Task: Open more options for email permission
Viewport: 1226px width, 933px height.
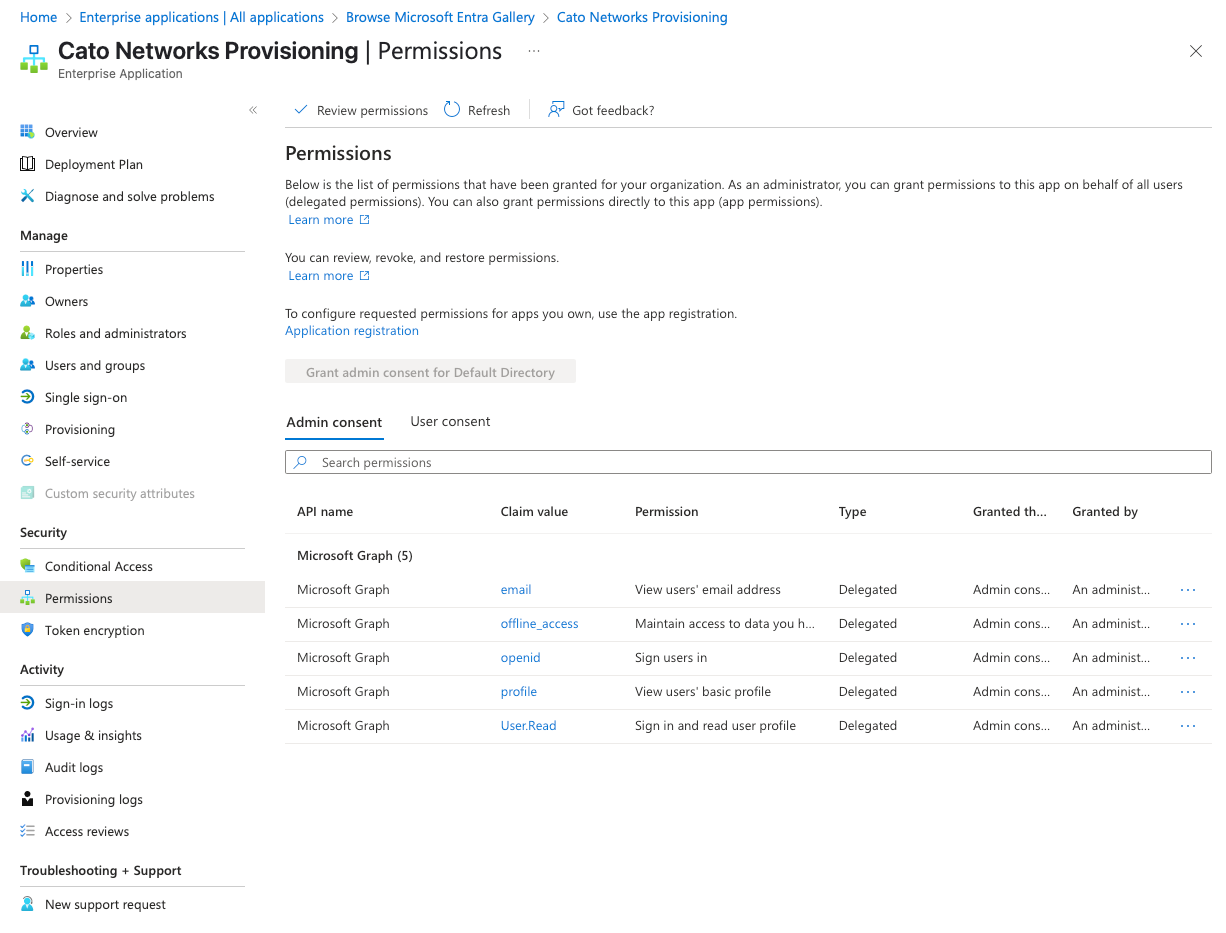Action: [x=1188, y=590]
